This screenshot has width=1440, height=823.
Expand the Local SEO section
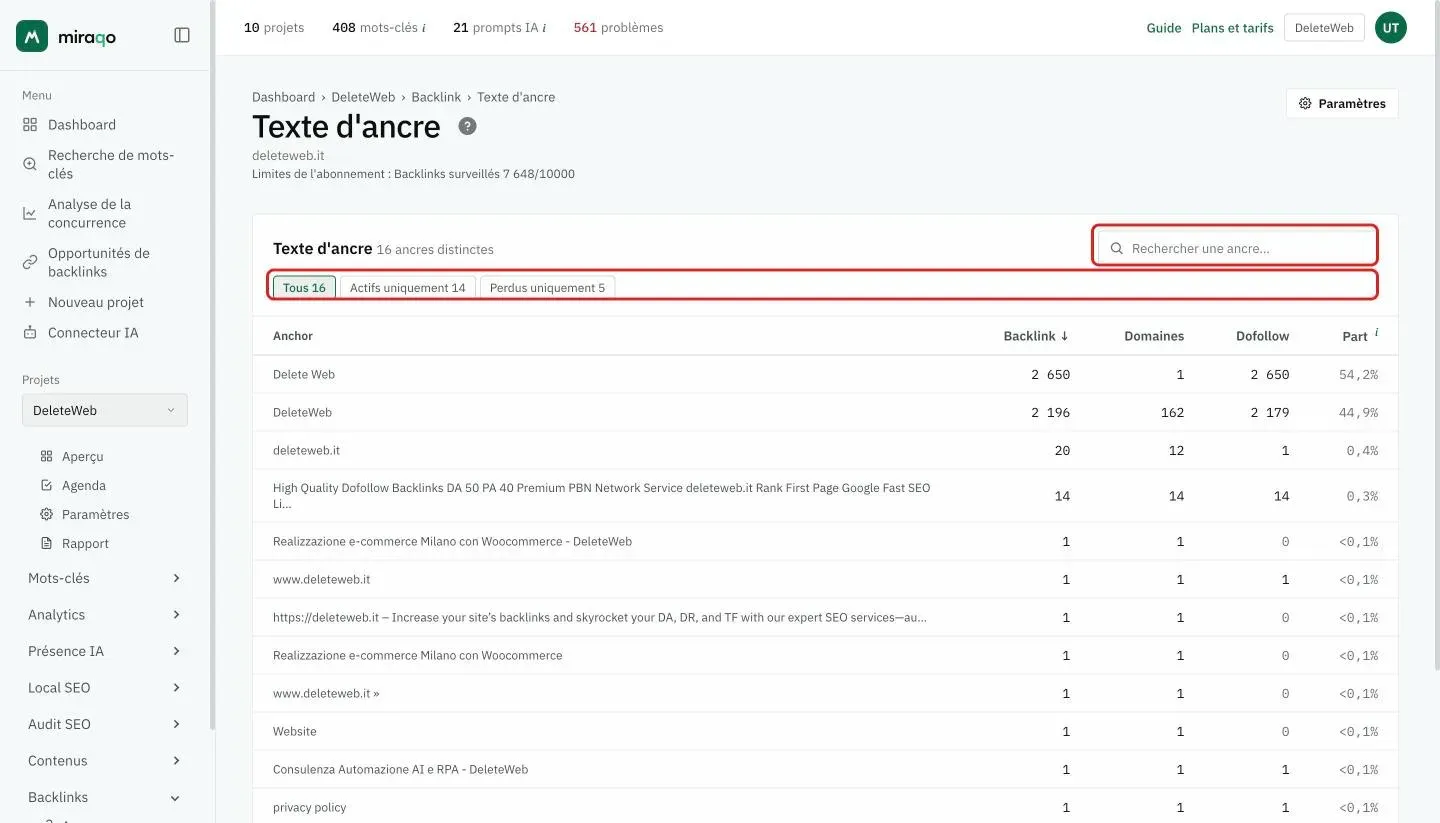[105, 688]
